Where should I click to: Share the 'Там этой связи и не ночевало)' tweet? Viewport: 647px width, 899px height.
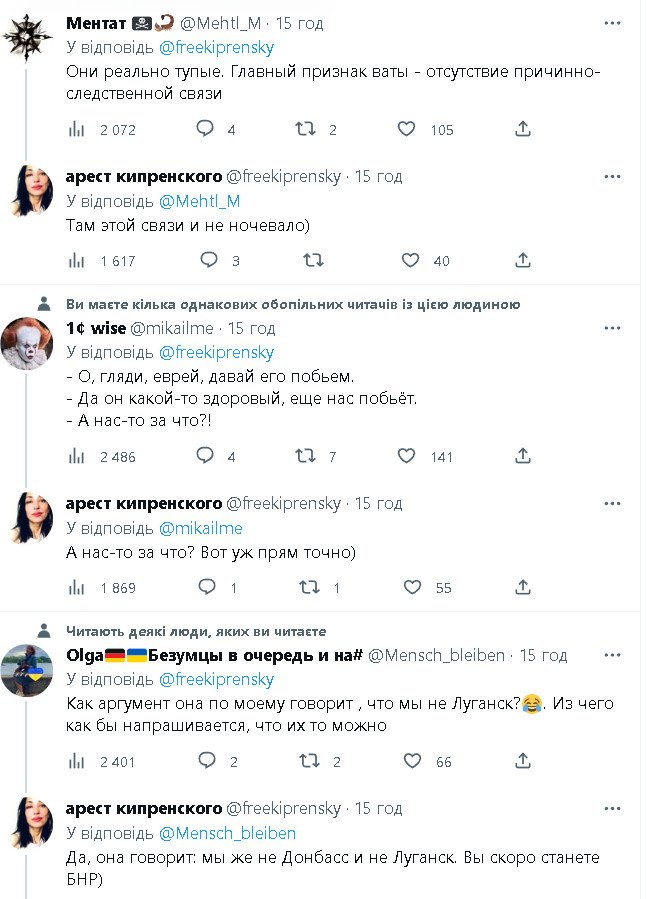(x=522, y=260)
